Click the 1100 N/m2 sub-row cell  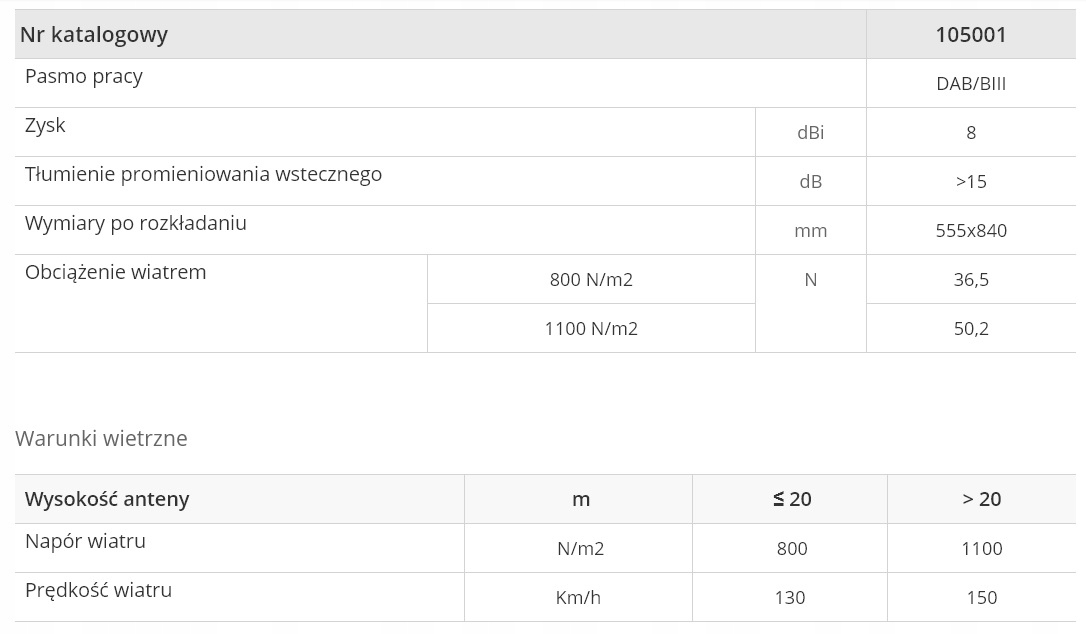(x=591, y=329)
